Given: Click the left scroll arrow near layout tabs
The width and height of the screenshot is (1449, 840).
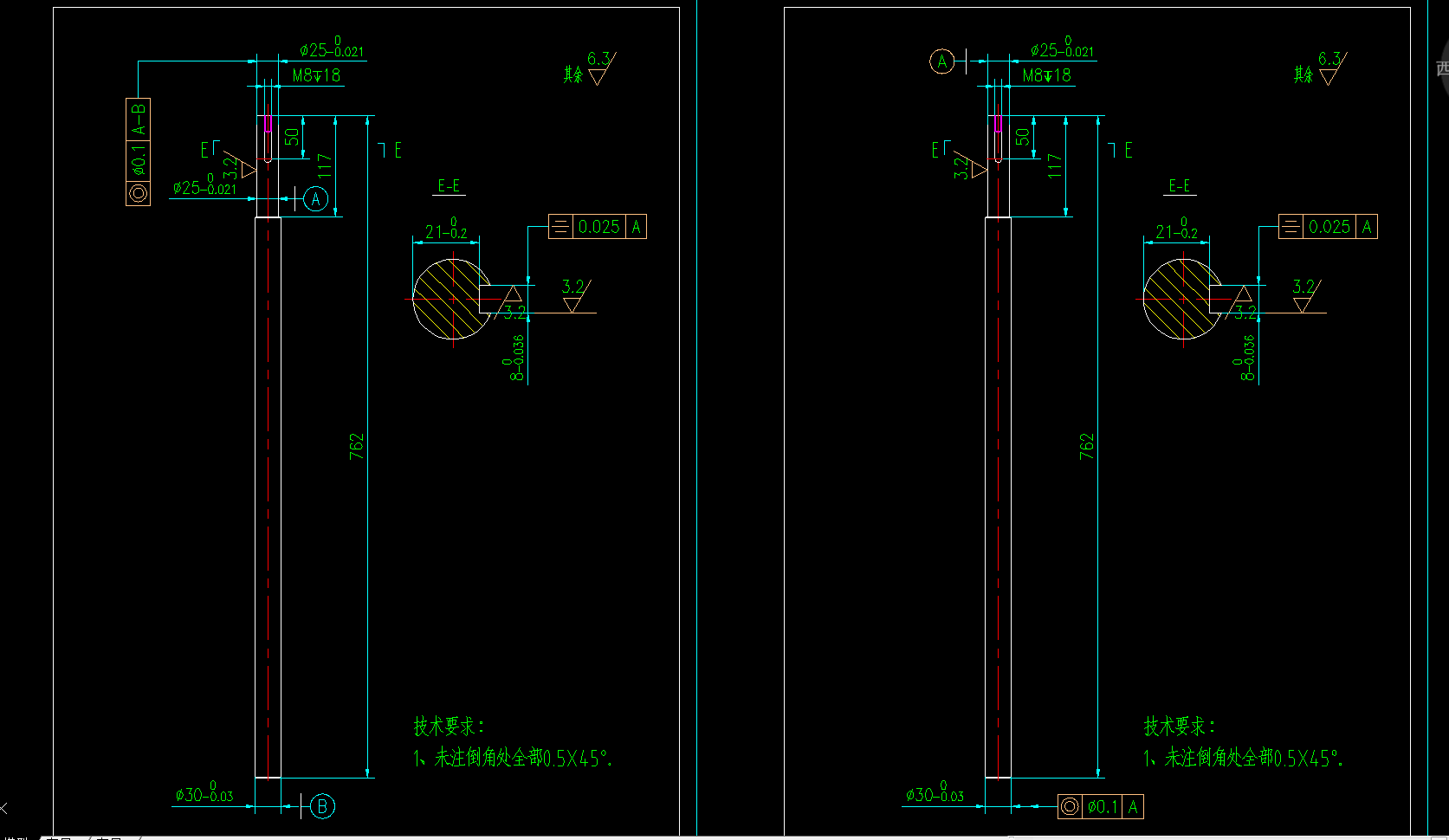Looking at the screenshot, I should 4,807.
